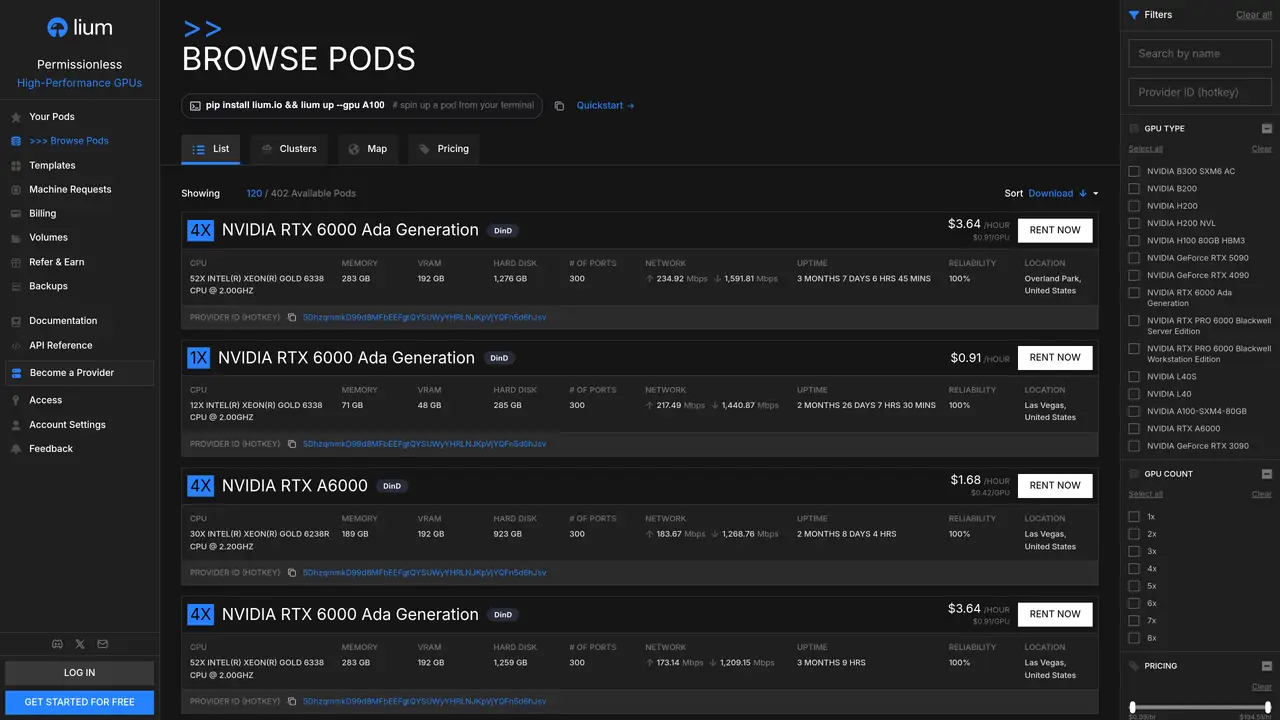Image resolution: width=1280 pixels, height=720 pixels.
Task: Open Billing from sidebar icon
Action: [x=16, y=214]
